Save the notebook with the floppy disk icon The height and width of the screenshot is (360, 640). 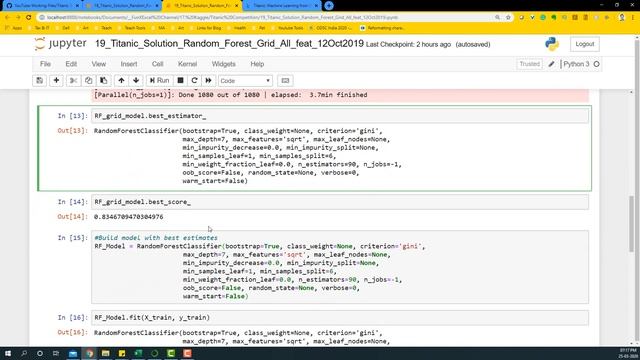pyautogui.click(x=40, y=80)
